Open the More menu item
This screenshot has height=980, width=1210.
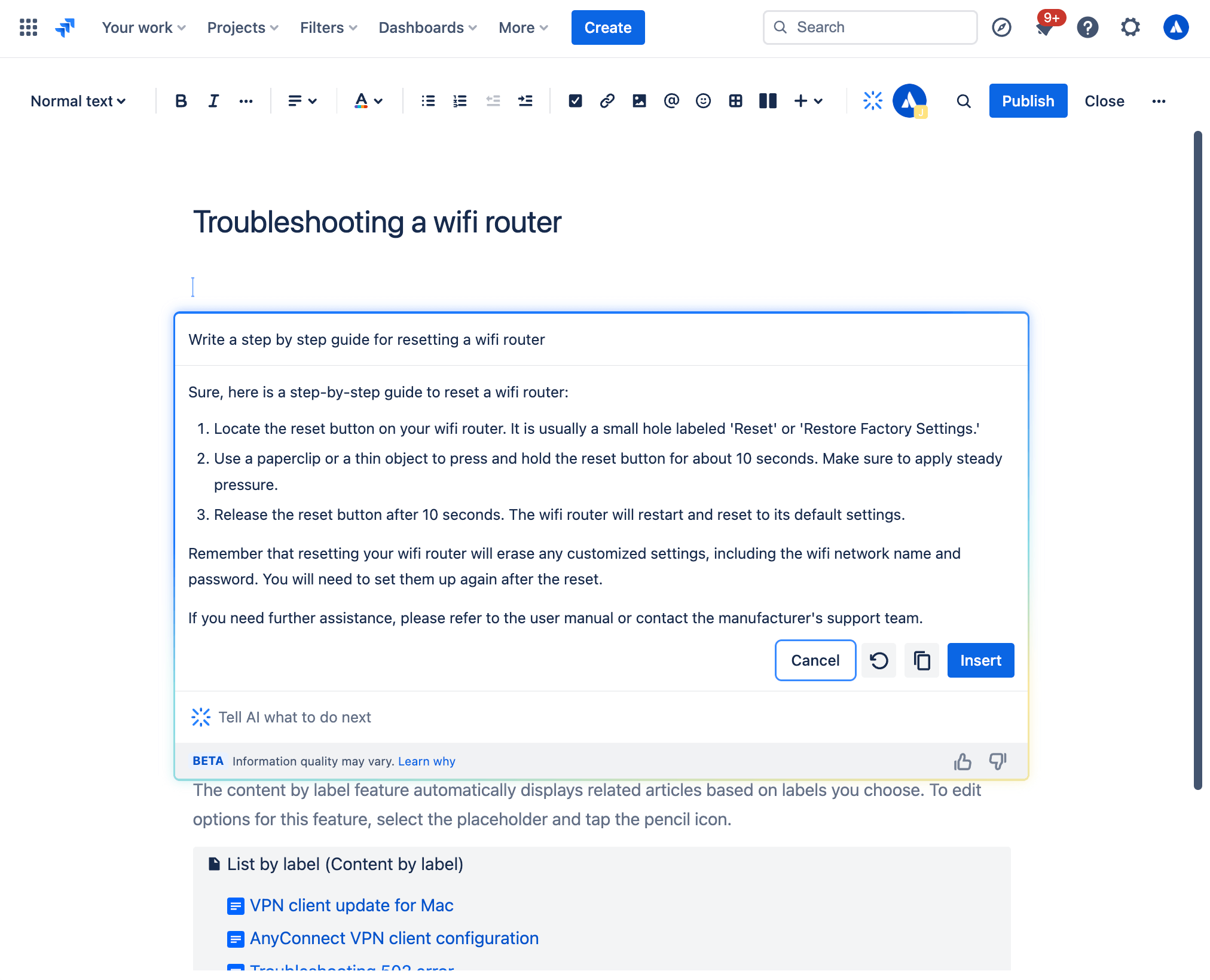tap(521, 27)
